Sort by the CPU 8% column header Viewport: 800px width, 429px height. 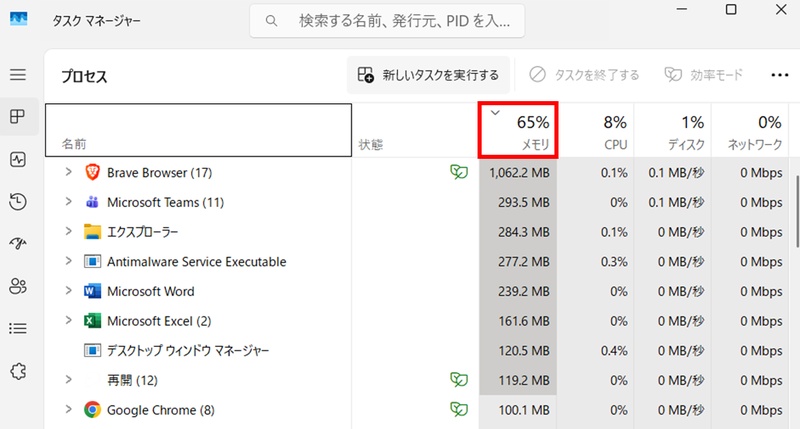[x=595, y=130]
